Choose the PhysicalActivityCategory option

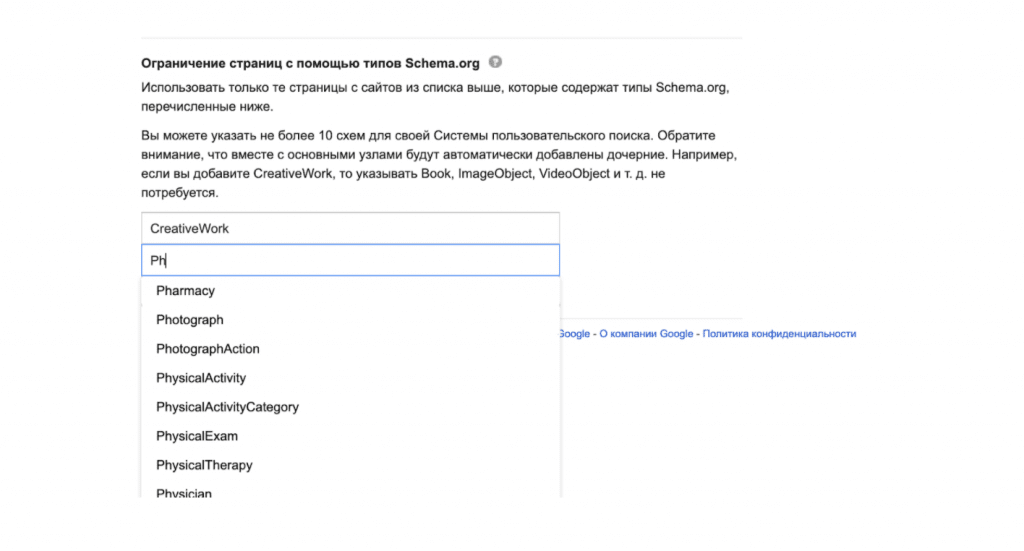(x=228, y=407)
